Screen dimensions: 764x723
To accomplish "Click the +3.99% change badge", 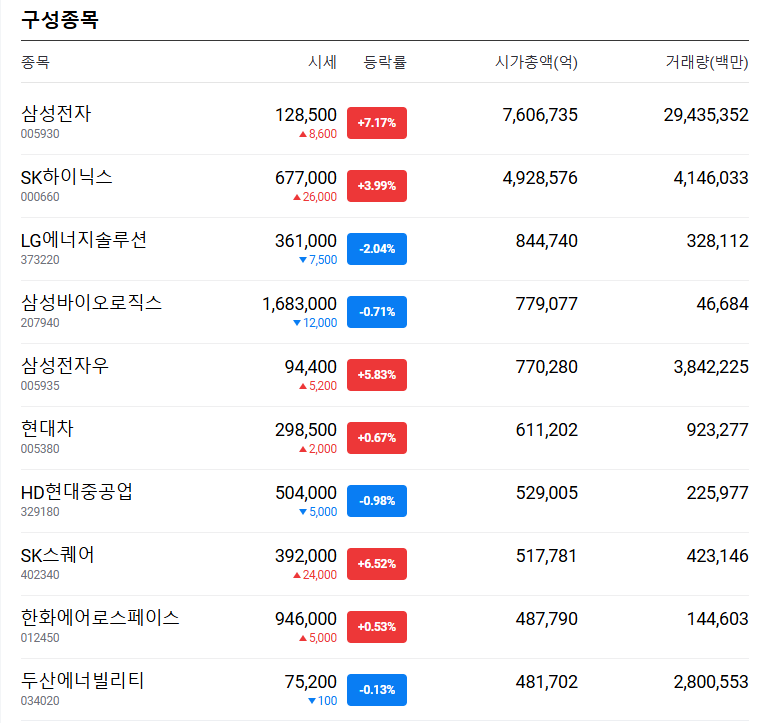I will tap(377, 186).
